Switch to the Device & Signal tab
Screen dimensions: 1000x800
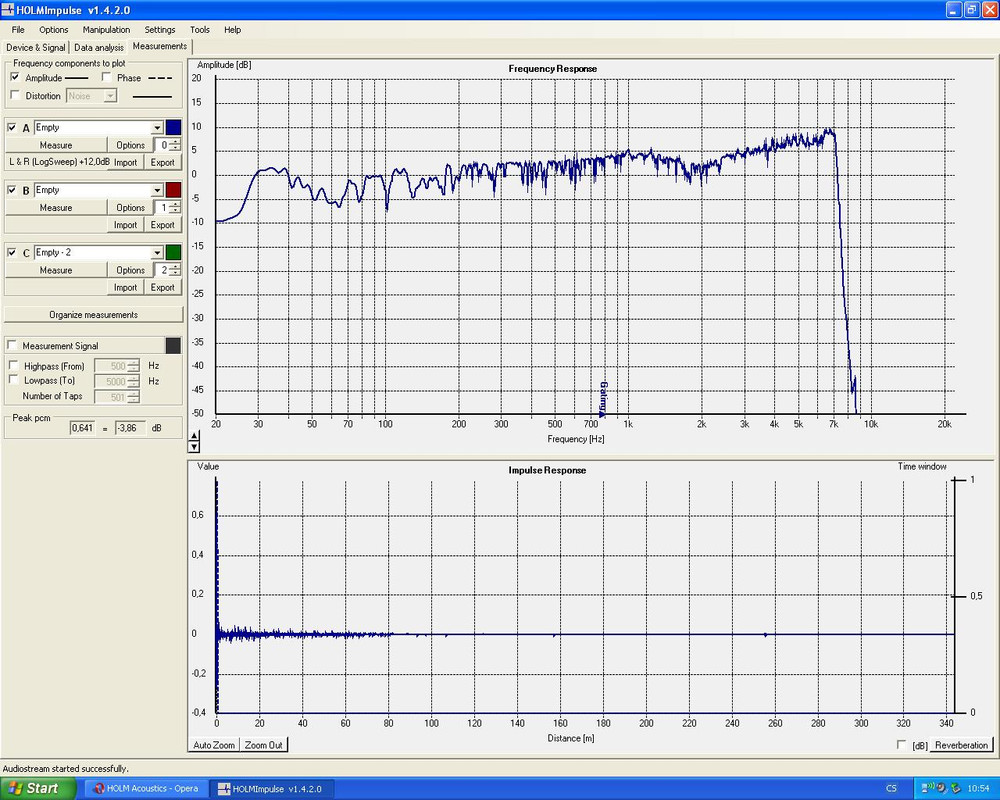coord(36,47)
